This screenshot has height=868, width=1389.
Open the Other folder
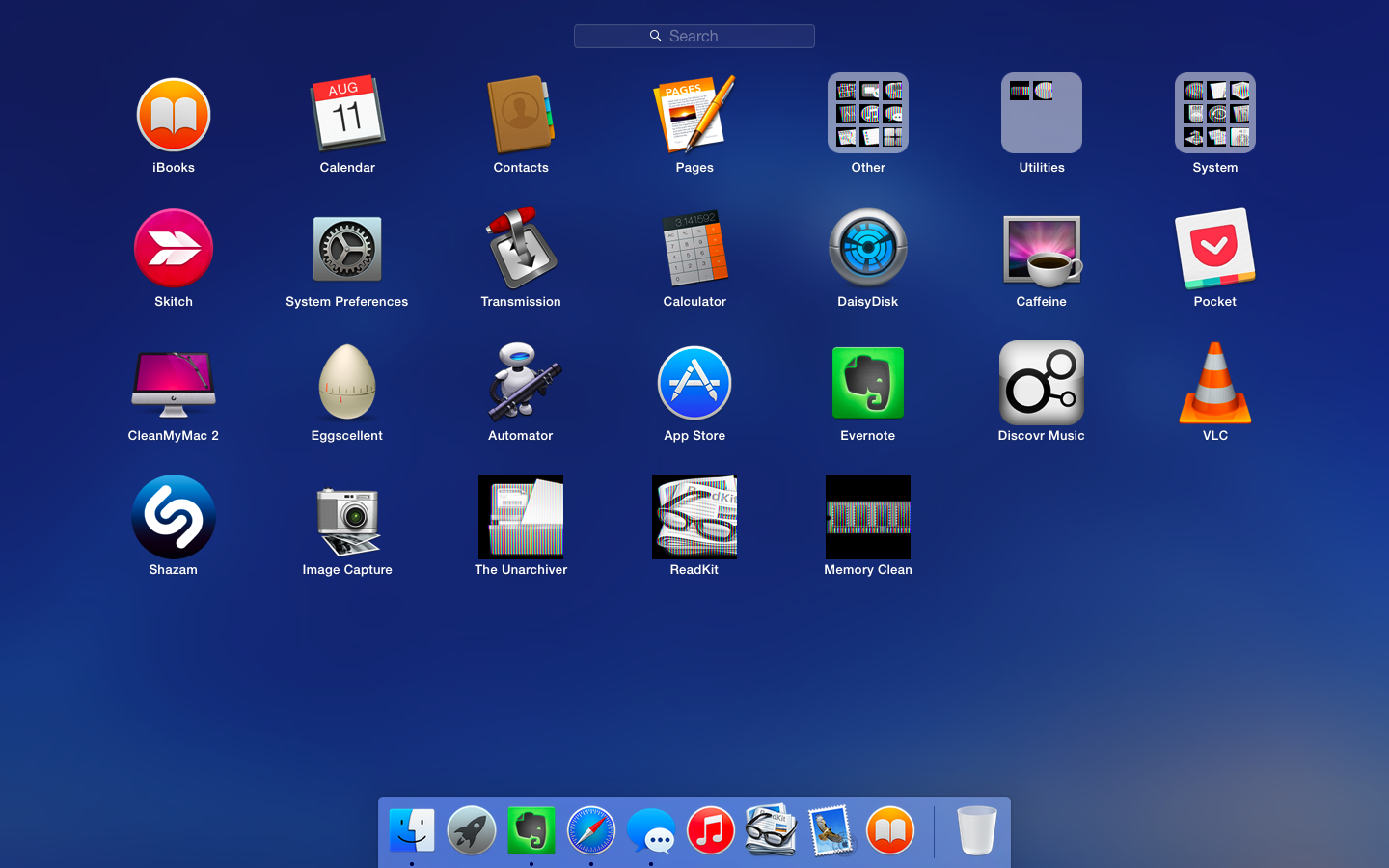868,113
